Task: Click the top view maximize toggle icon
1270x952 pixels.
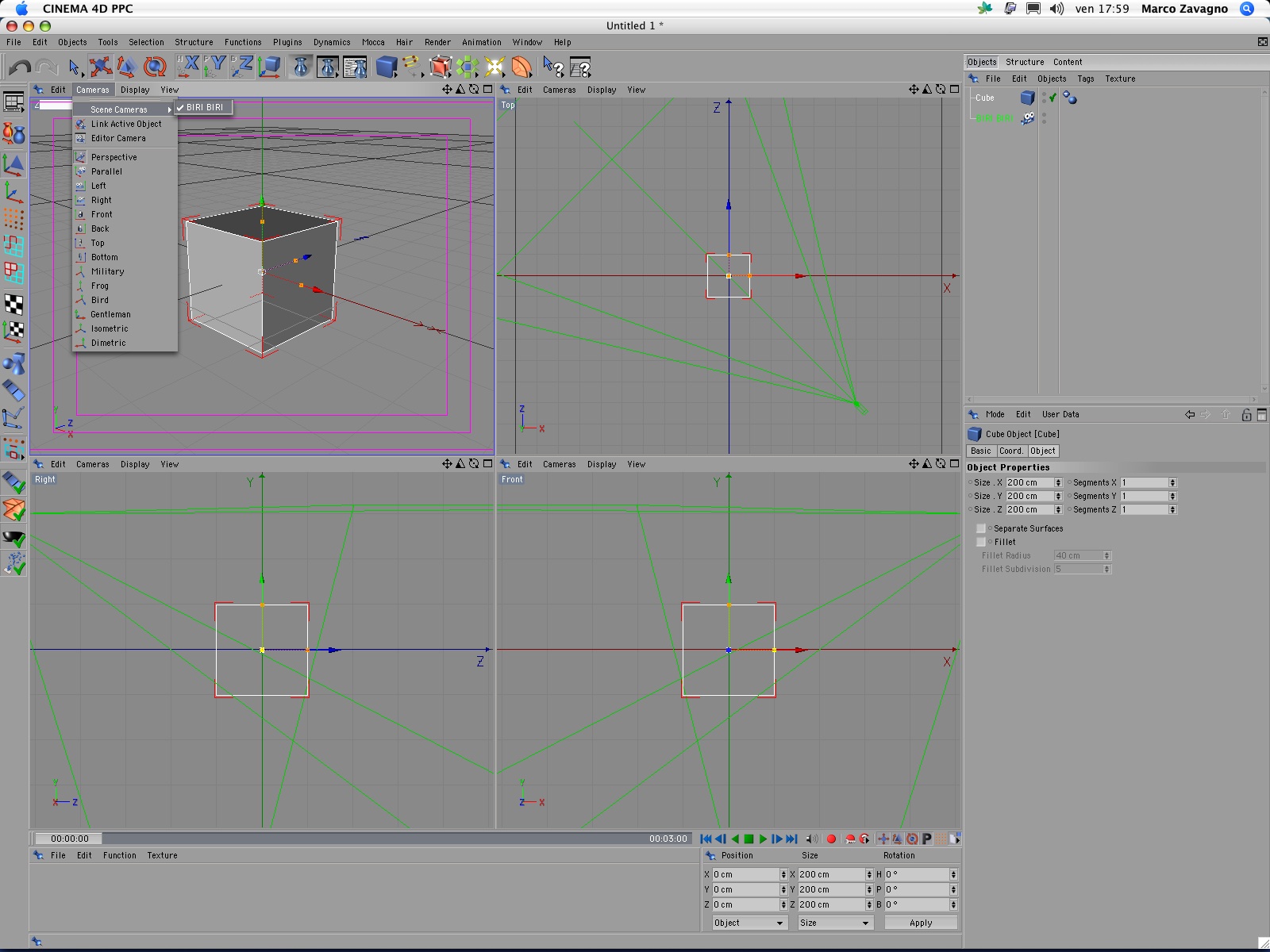Action: click(955, 90)
